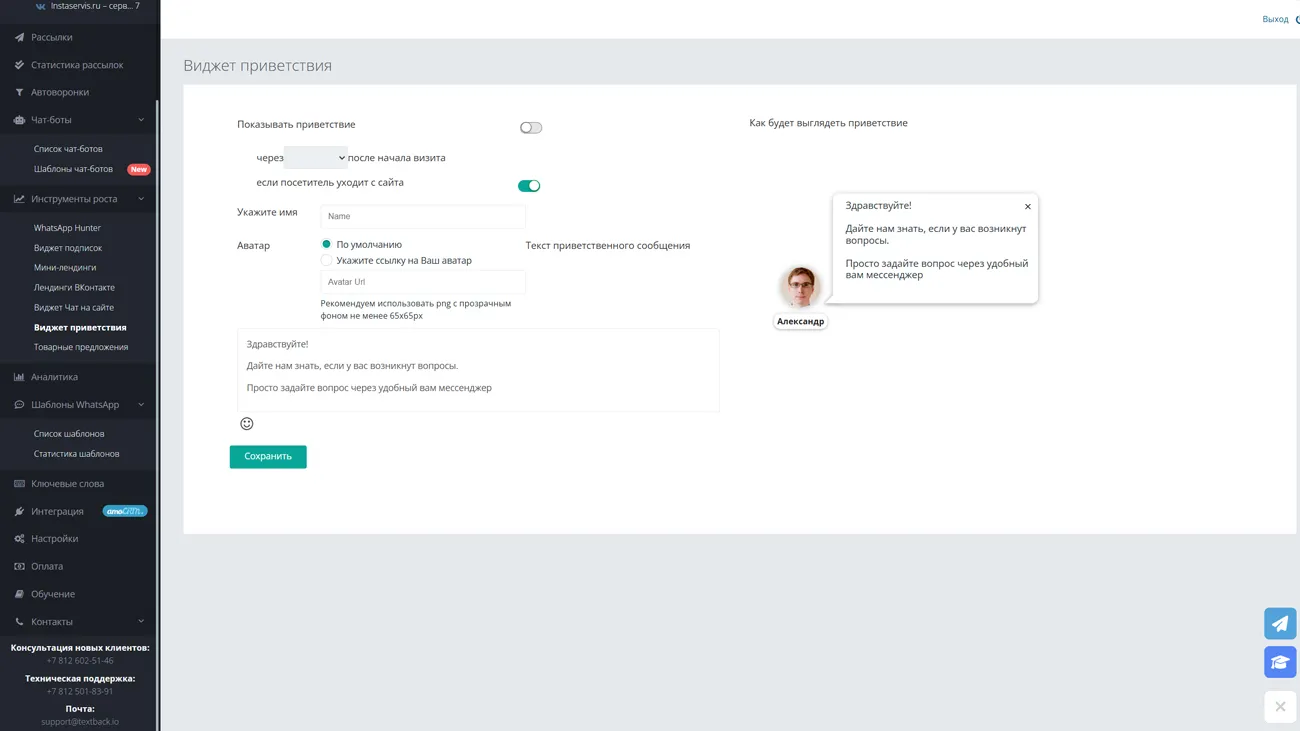
Task: Disable the visitor leaving site toggle
Action: coord(529,186)
